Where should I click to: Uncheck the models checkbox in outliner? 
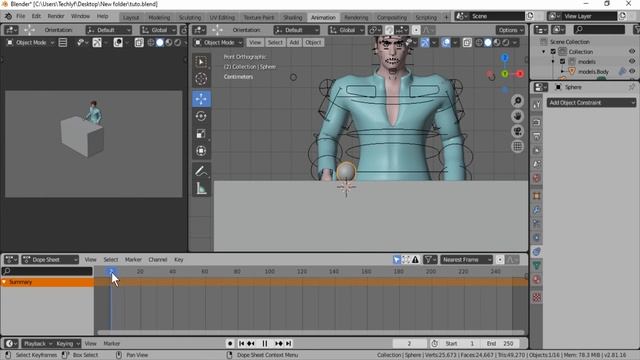(562, 62)
